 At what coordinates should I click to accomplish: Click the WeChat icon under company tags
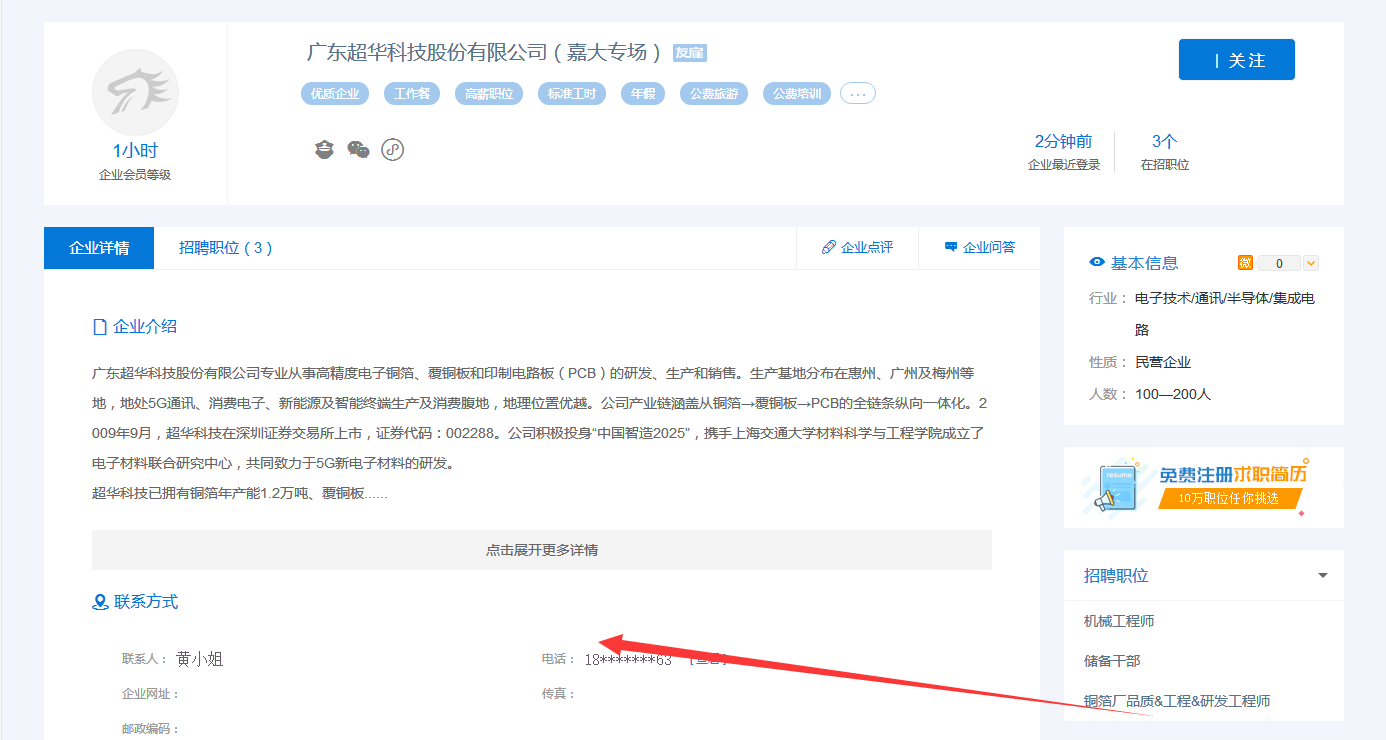coord(358,150)
